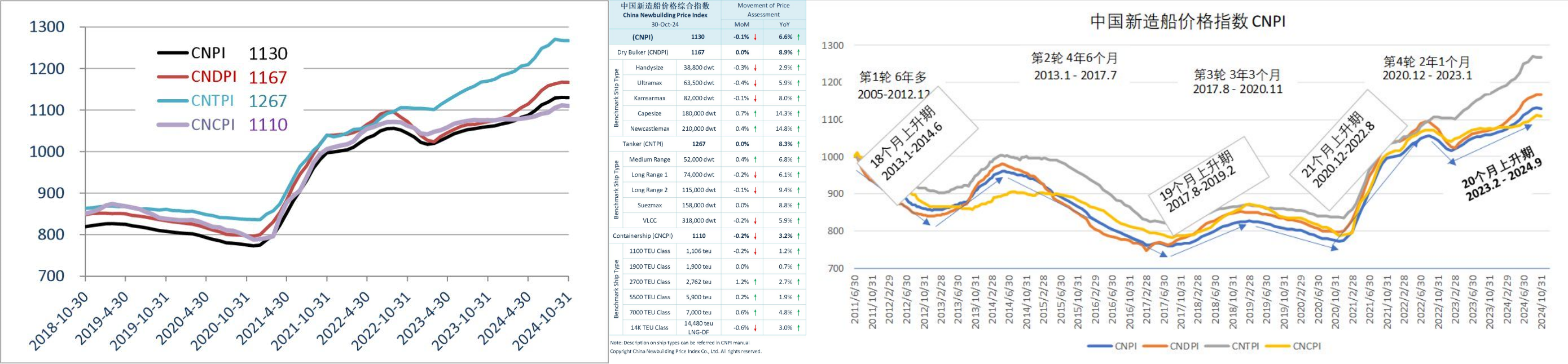Click the '180,000 dwt' cell
1568x364 pixels.
(699, 114)
